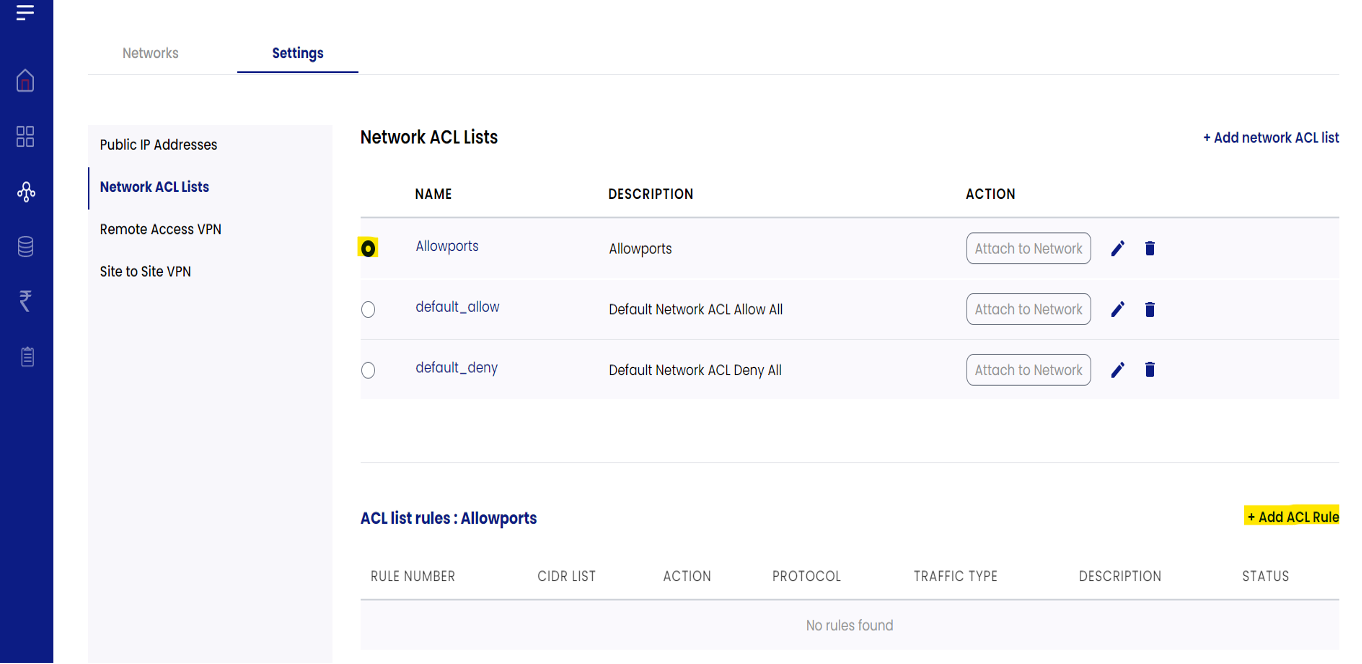1362x664 pixels.
Task: Click the clipboard reports sidebar icon
Action: pyautogui.click(x=27, y=356)
